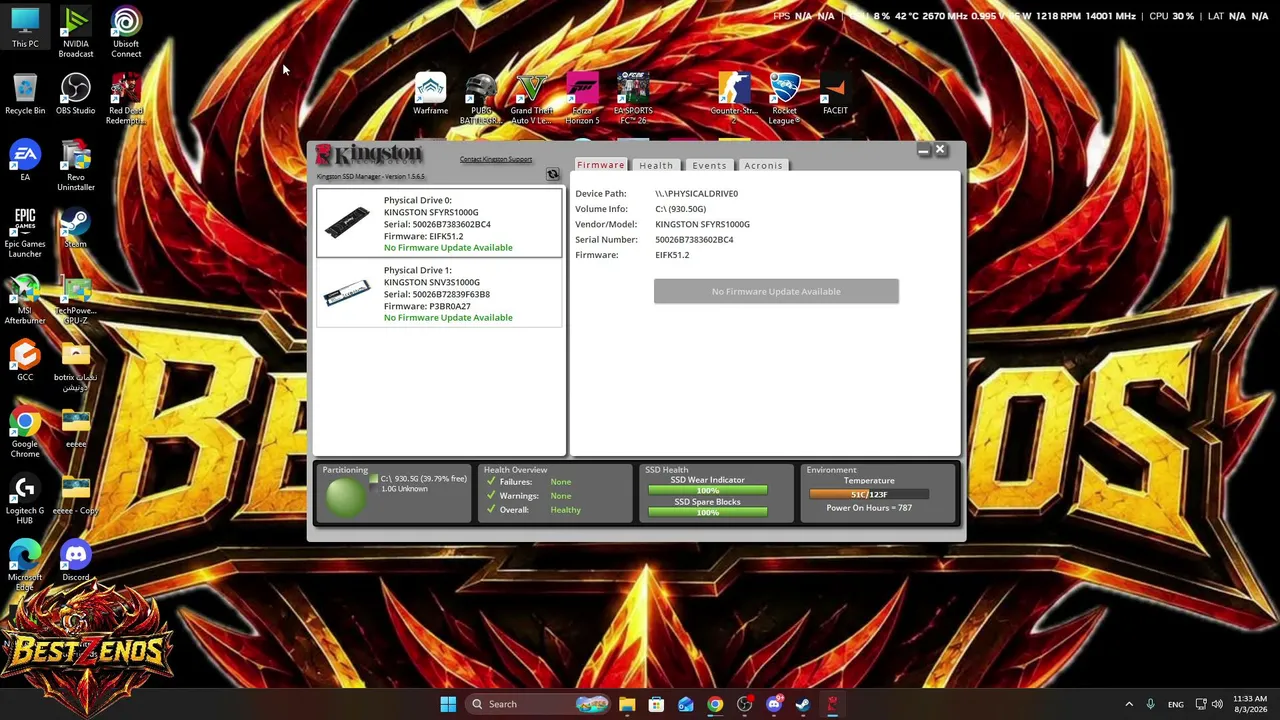Open Google Chrome from the taskbar
Image resolution: width=1280 pixels, height=720 pixels.
(715, 704)
